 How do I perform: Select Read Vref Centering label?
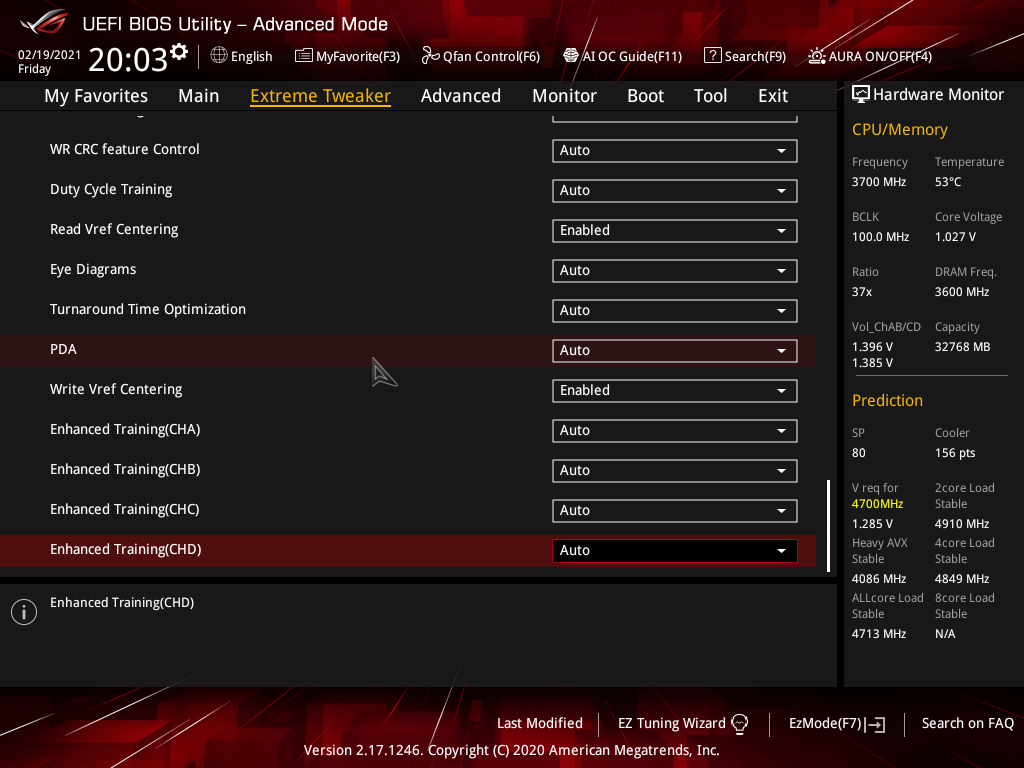[114, 229]
